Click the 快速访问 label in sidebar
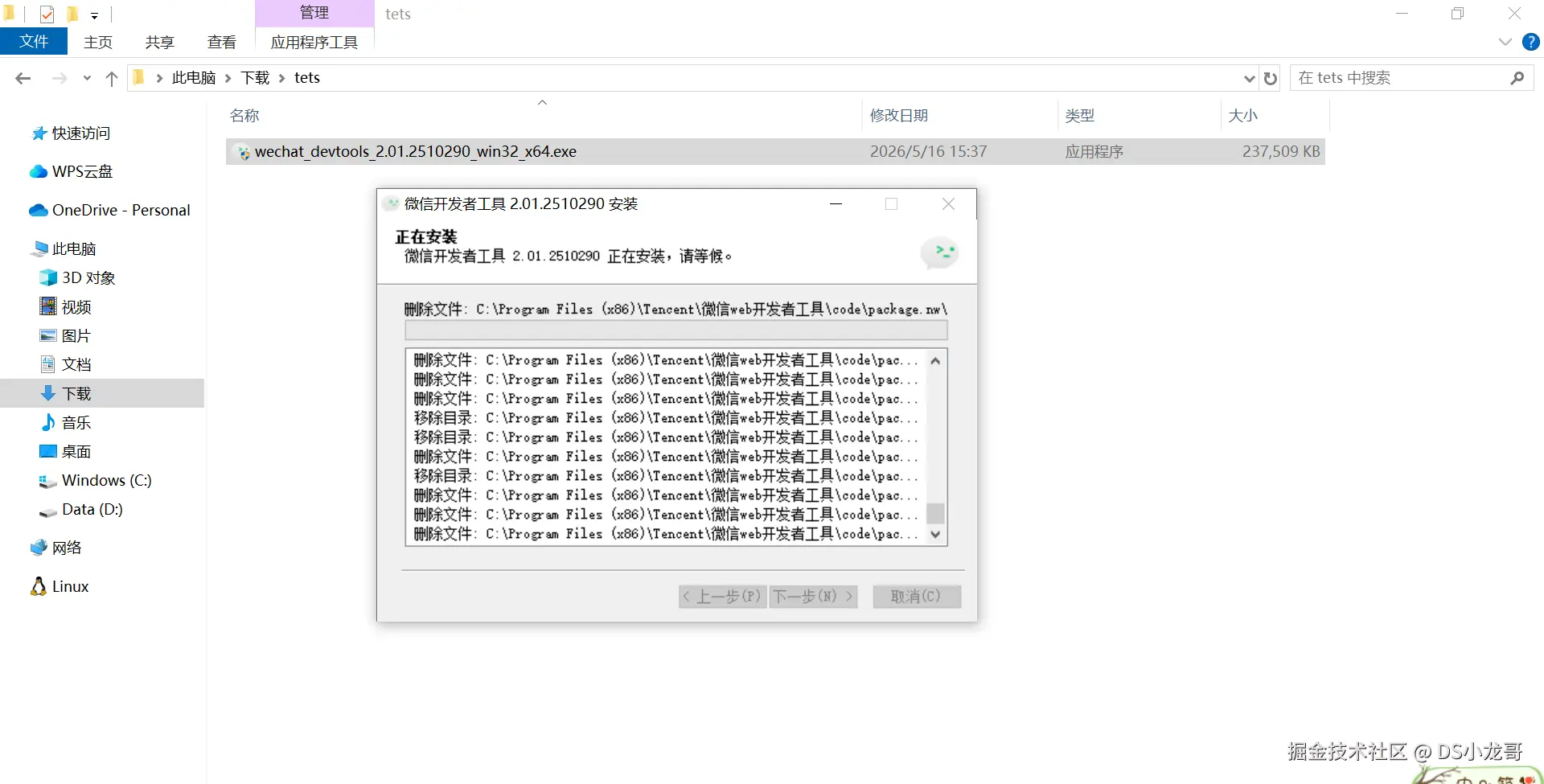 click(x=81, y=133)
